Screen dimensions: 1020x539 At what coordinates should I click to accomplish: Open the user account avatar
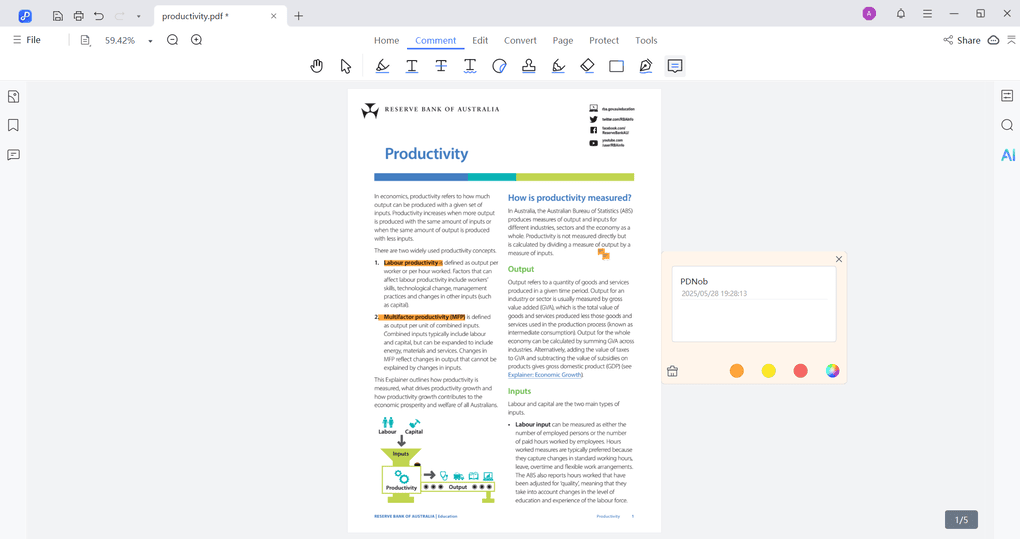click(x=869, y=14)
